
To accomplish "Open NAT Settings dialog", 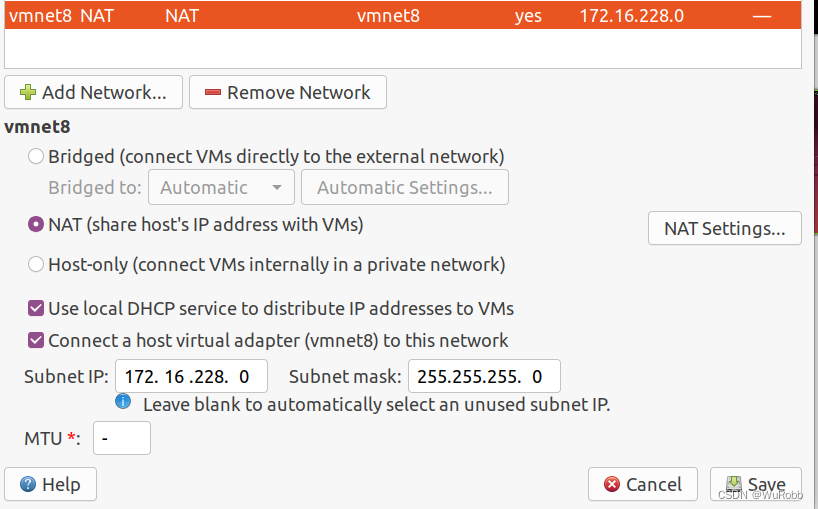I will point(725,228).
